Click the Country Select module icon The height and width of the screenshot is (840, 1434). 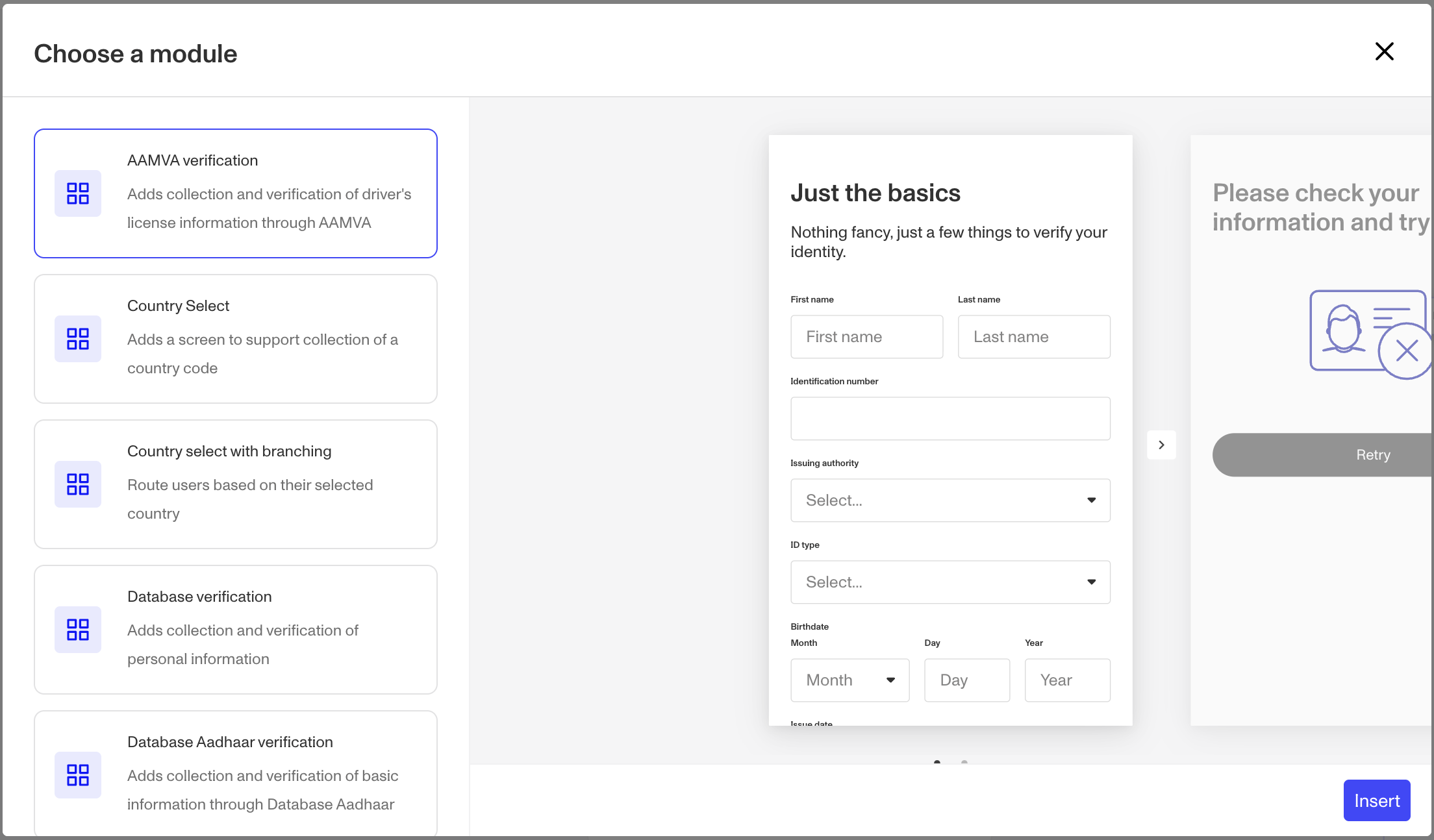tap(78, 339)
